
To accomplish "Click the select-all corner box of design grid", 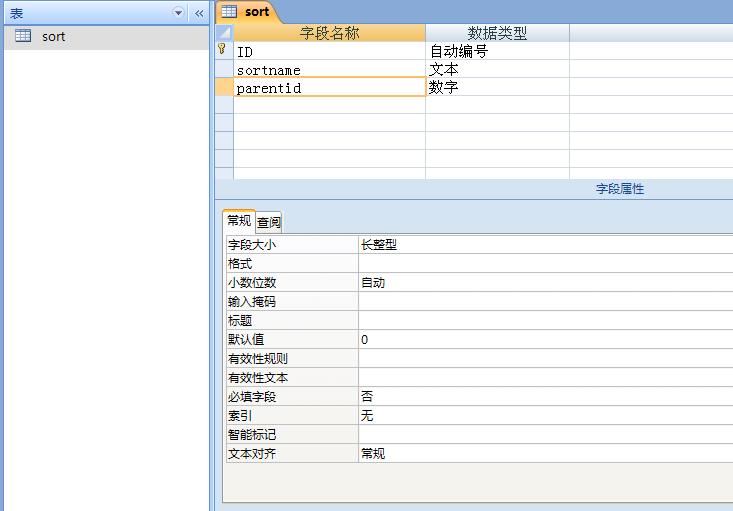I will (x=224, y=33).
